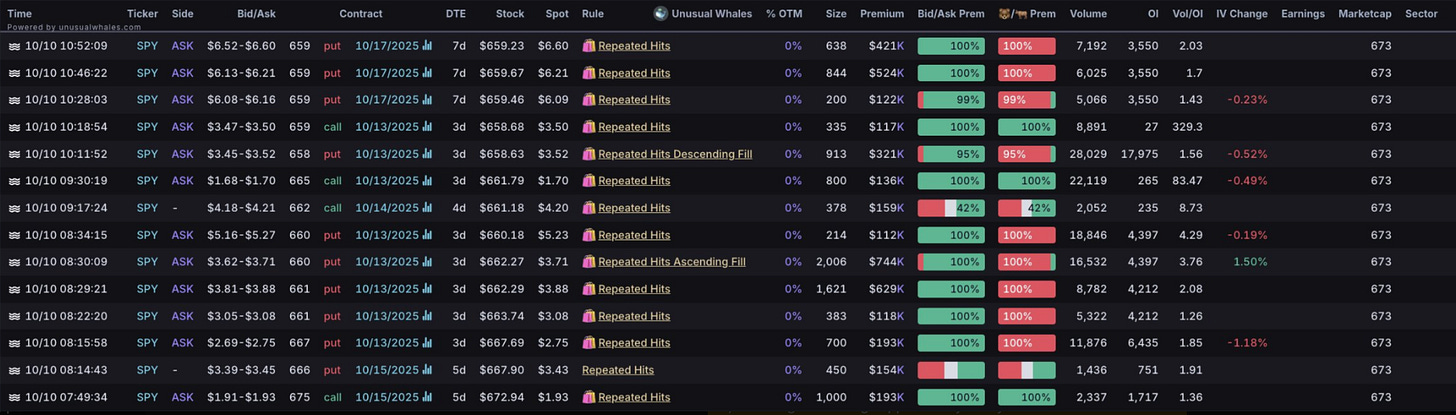1456x415 pixels.
Task: Click the 2,006 size value
Action: coord(831,262)
